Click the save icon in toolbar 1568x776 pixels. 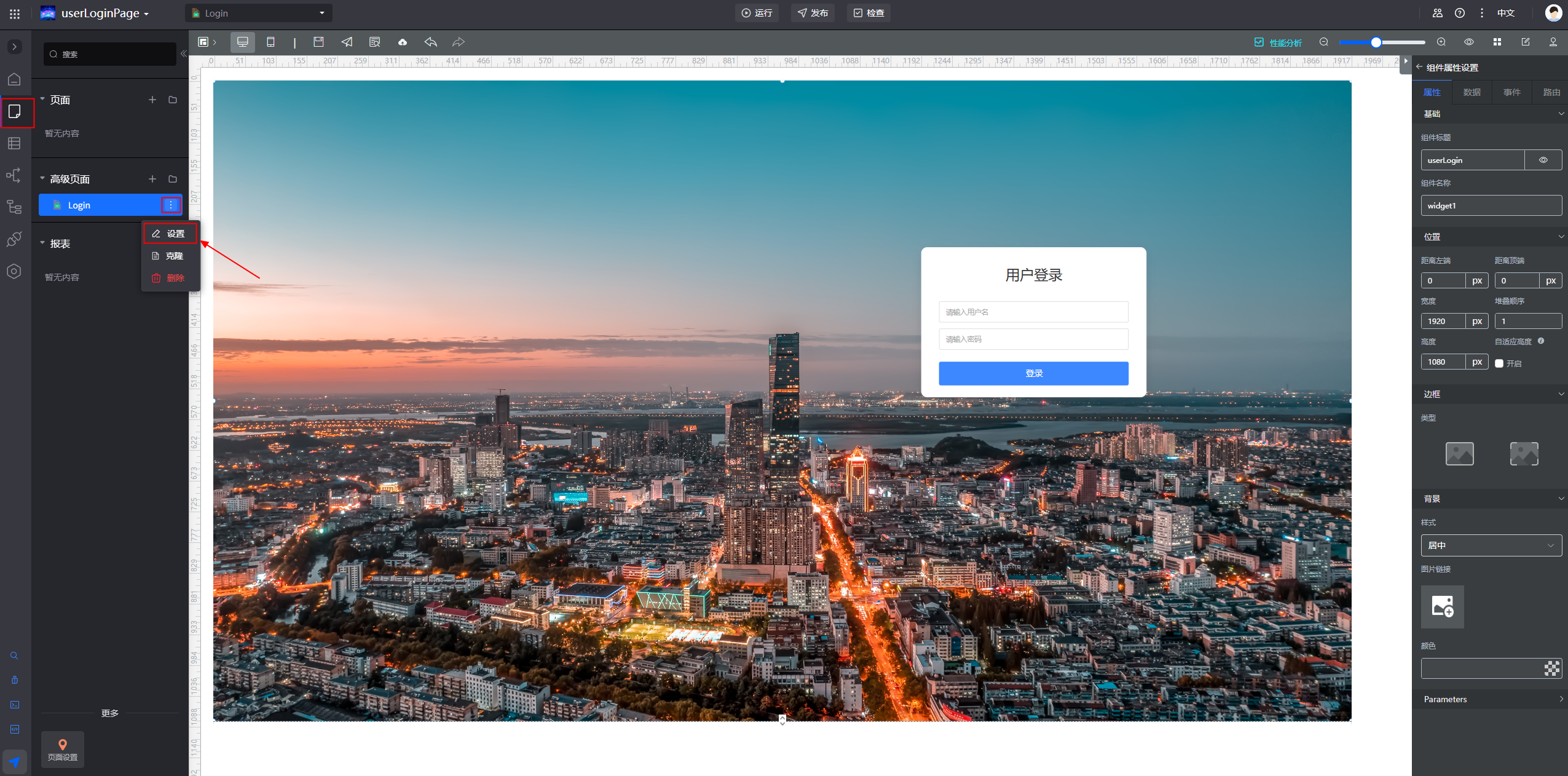coord(318,42)
